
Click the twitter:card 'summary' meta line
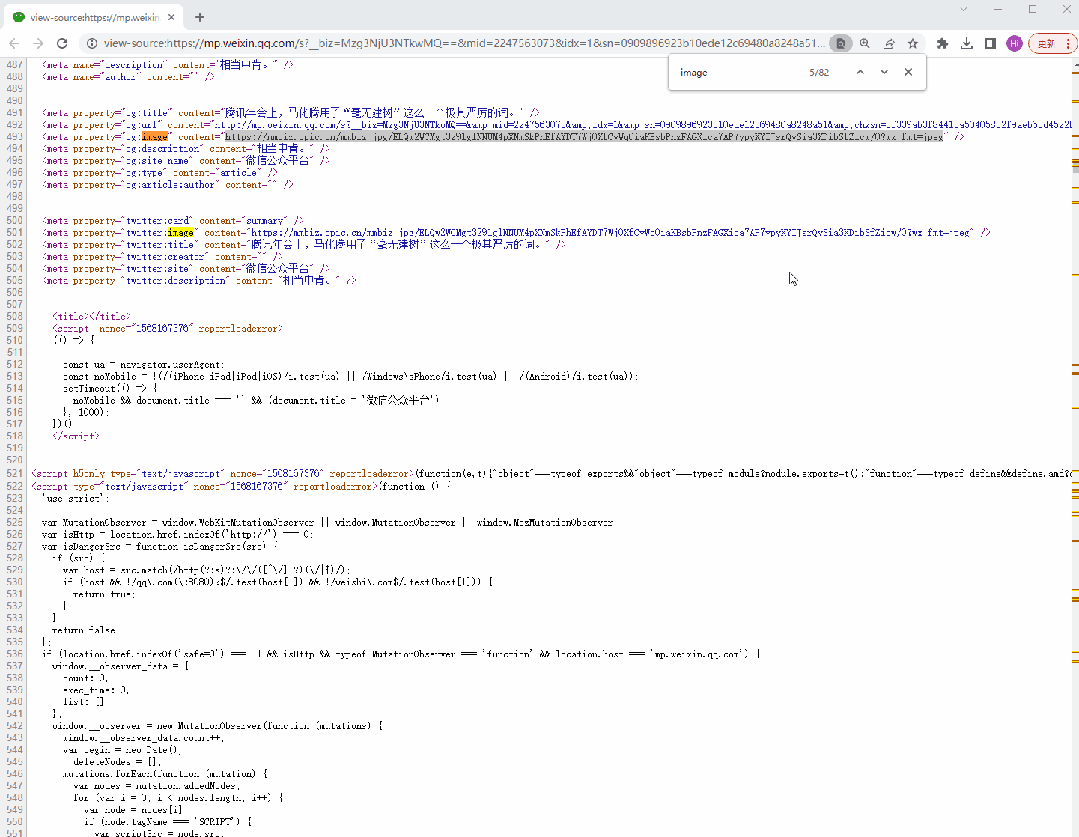[x=173, y=221]
